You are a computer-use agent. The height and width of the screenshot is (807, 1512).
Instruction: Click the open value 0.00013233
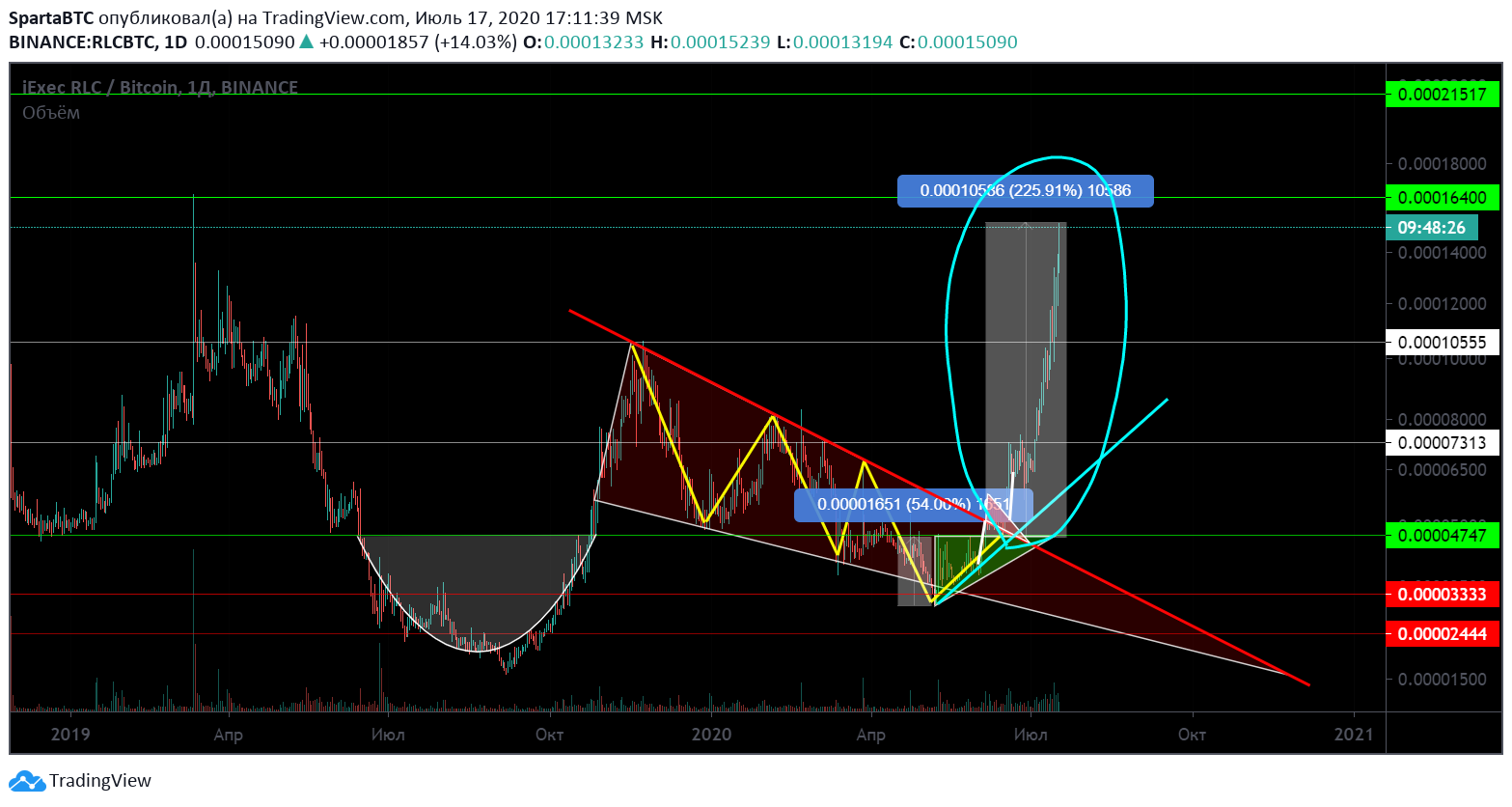(593, 42)
